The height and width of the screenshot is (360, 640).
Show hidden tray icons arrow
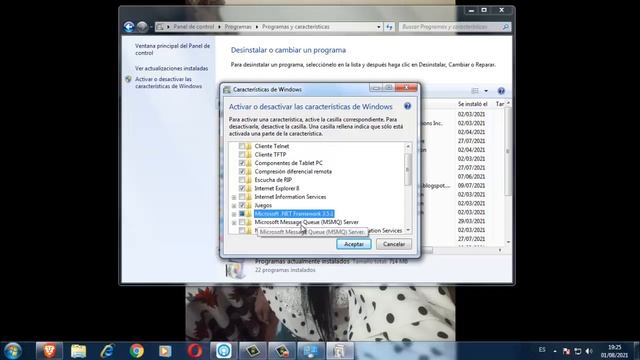click(x=555, y=351)
